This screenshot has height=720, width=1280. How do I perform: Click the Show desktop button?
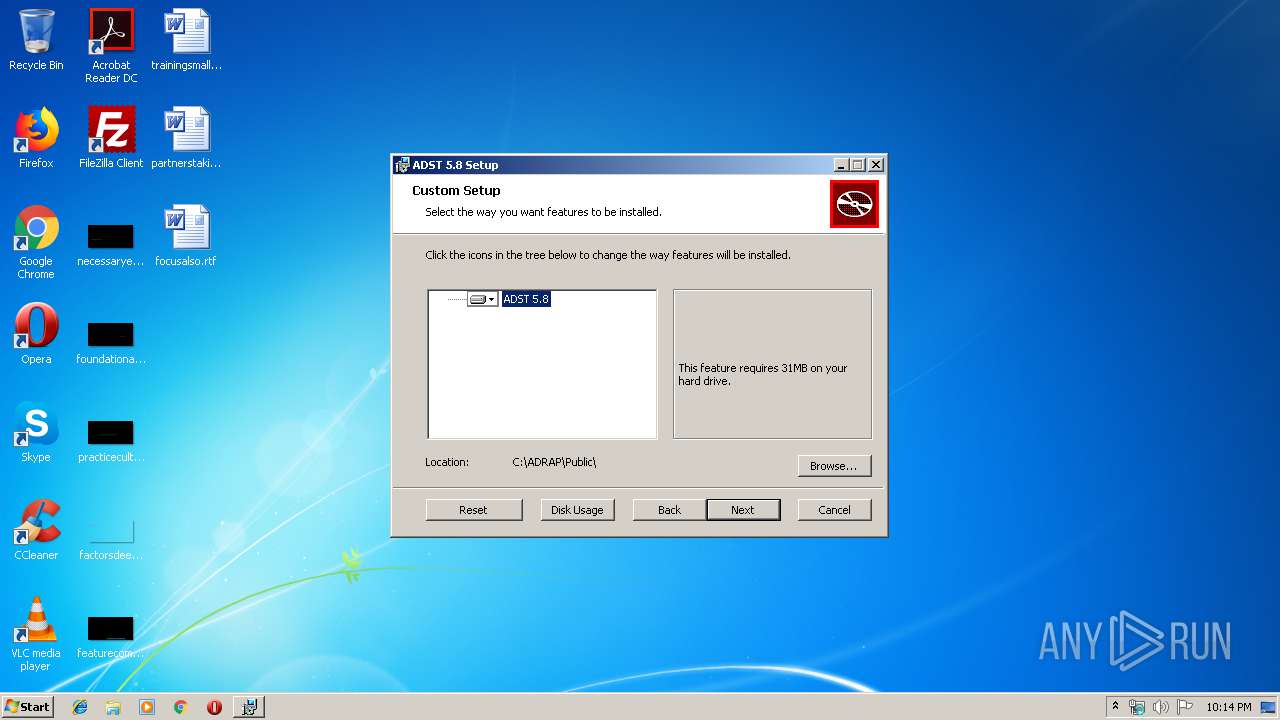(1269, 707)
